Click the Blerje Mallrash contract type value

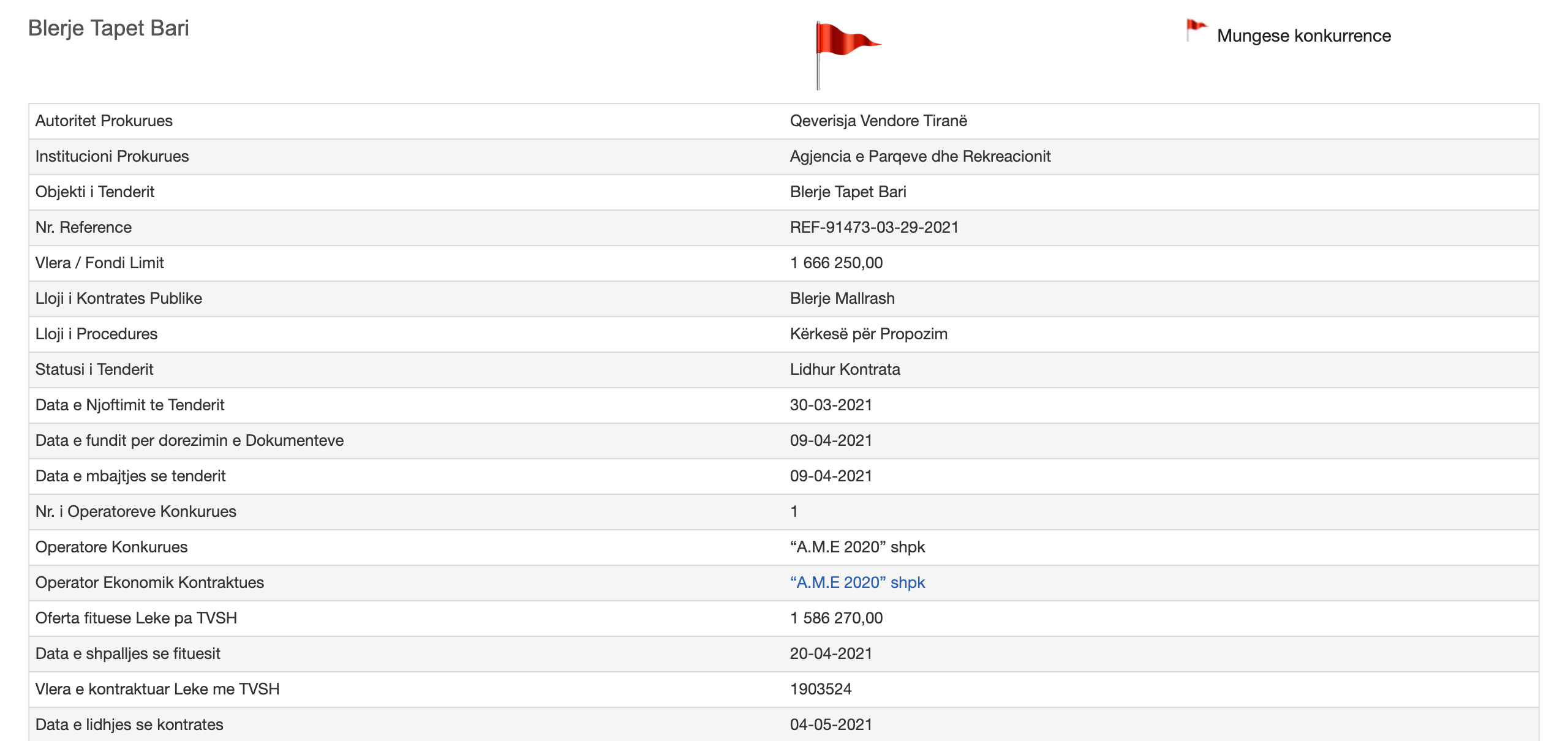tap(842, 298)
